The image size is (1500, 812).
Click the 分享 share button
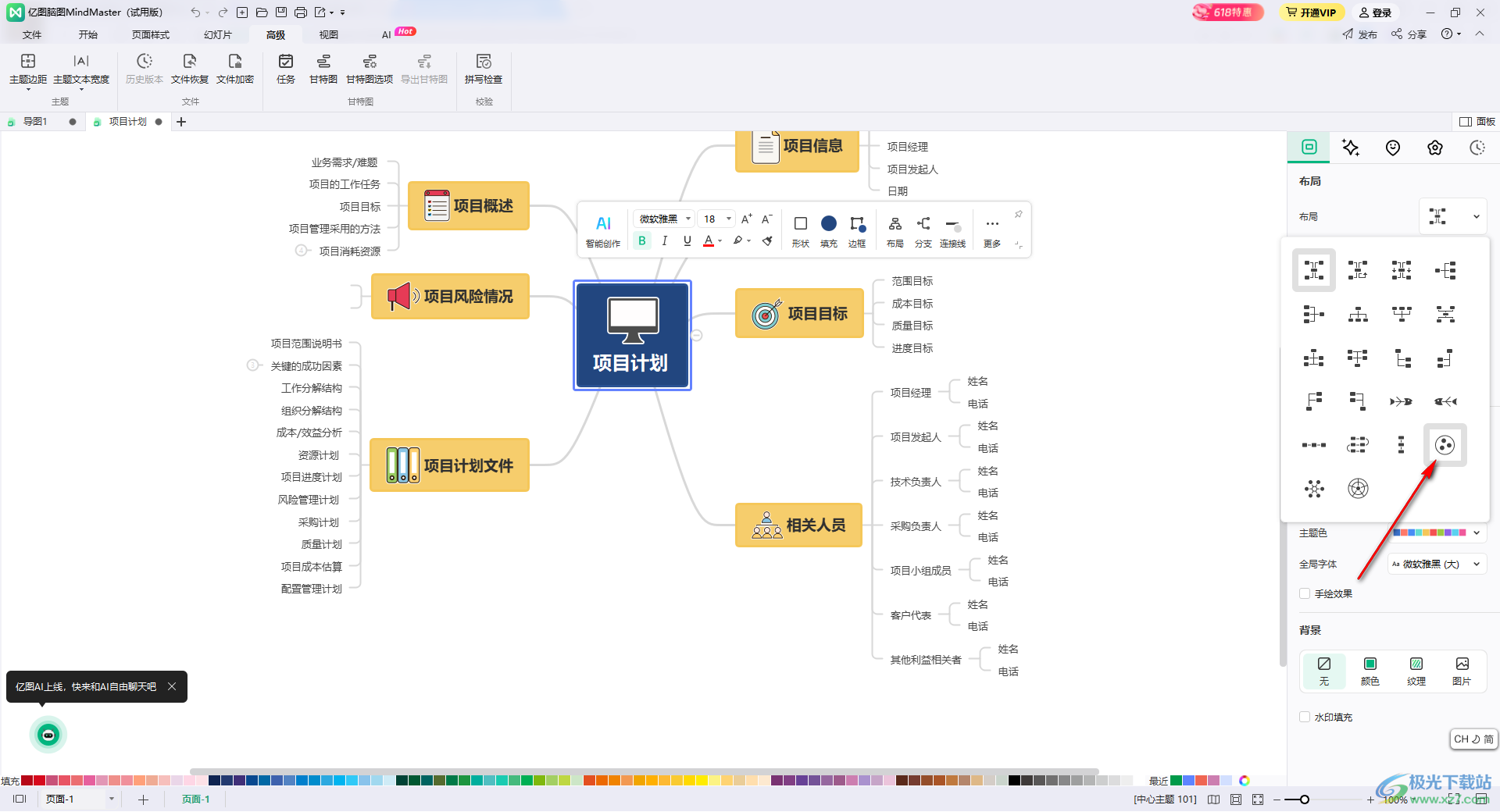click(x=1409, y=34)
